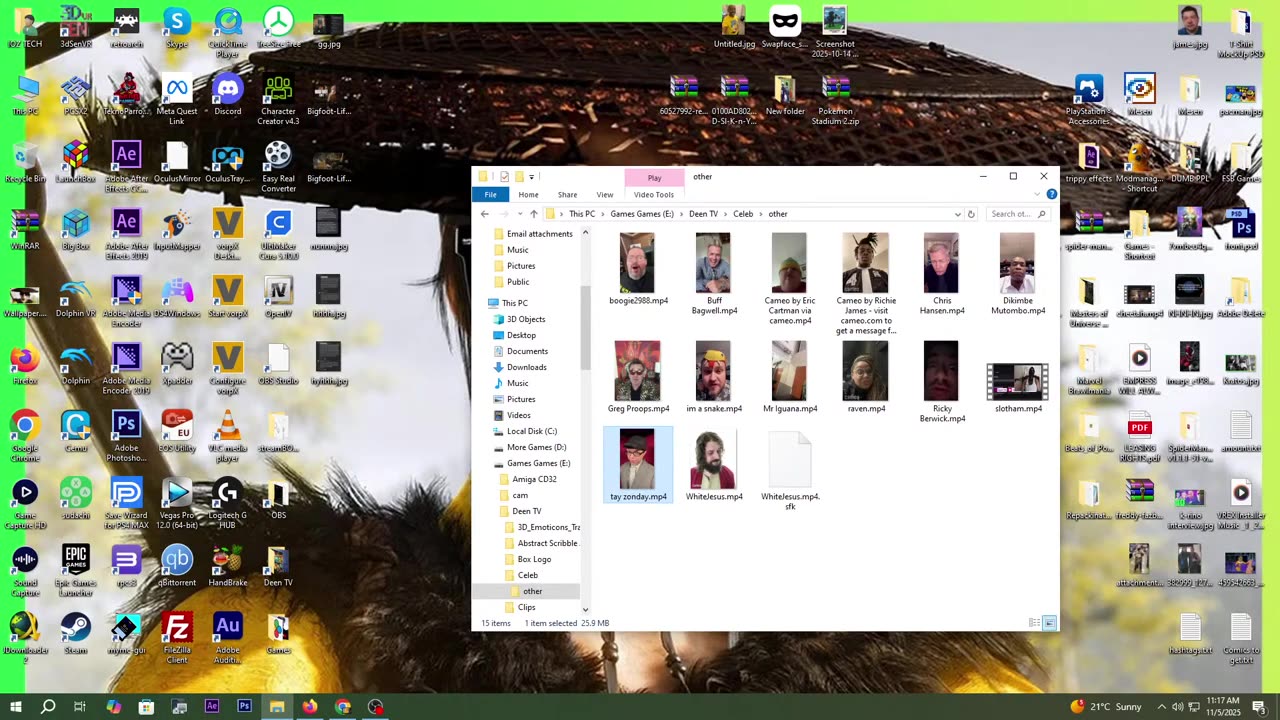
Task: Open the Quick Access Toolbar customize dropdown
Action: (x=531, y=177)
